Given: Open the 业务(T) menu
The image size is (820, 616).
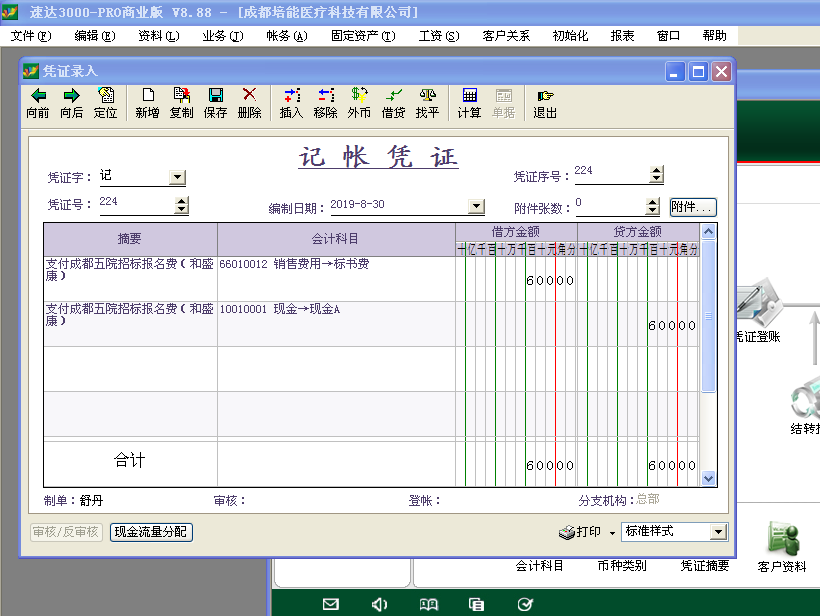Looking at the screenshot, I should pyautogui.click(x=223, y=36).
